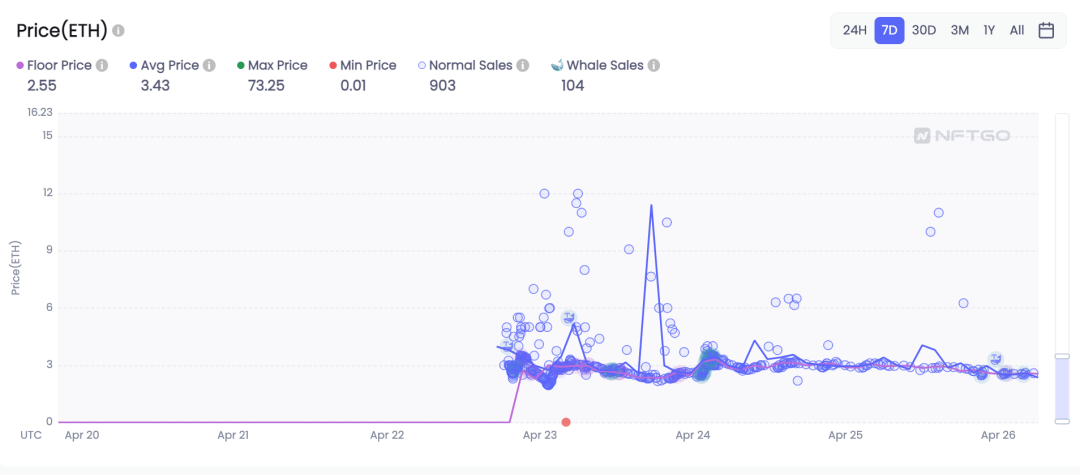Viewport: 1080px width, 475px height.
Task: Select the 30D time range
Action: [924, 30]
